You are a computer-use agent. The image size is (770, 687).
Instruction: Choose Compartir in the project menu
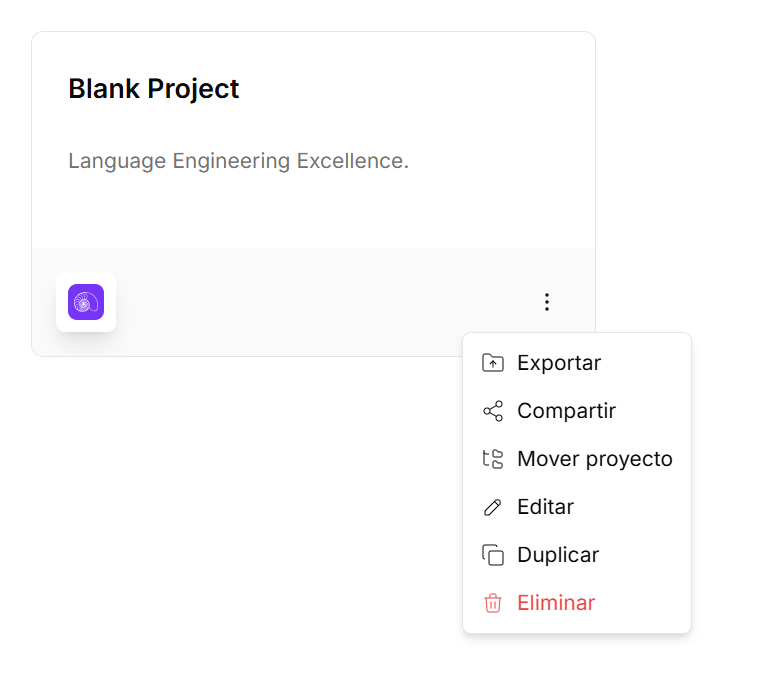tap(566, 411)
